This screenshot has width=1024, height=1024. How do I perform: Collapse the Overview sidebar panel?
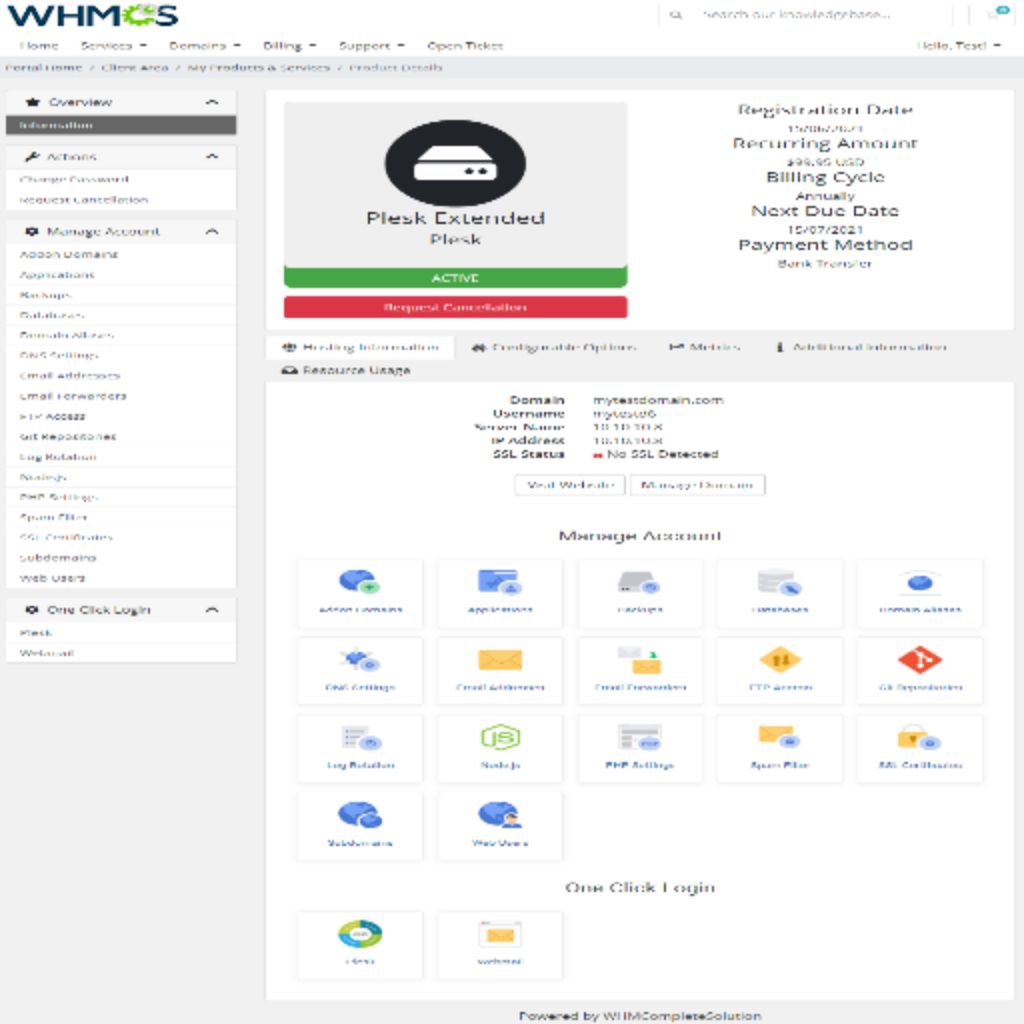[x=211, y=102]
